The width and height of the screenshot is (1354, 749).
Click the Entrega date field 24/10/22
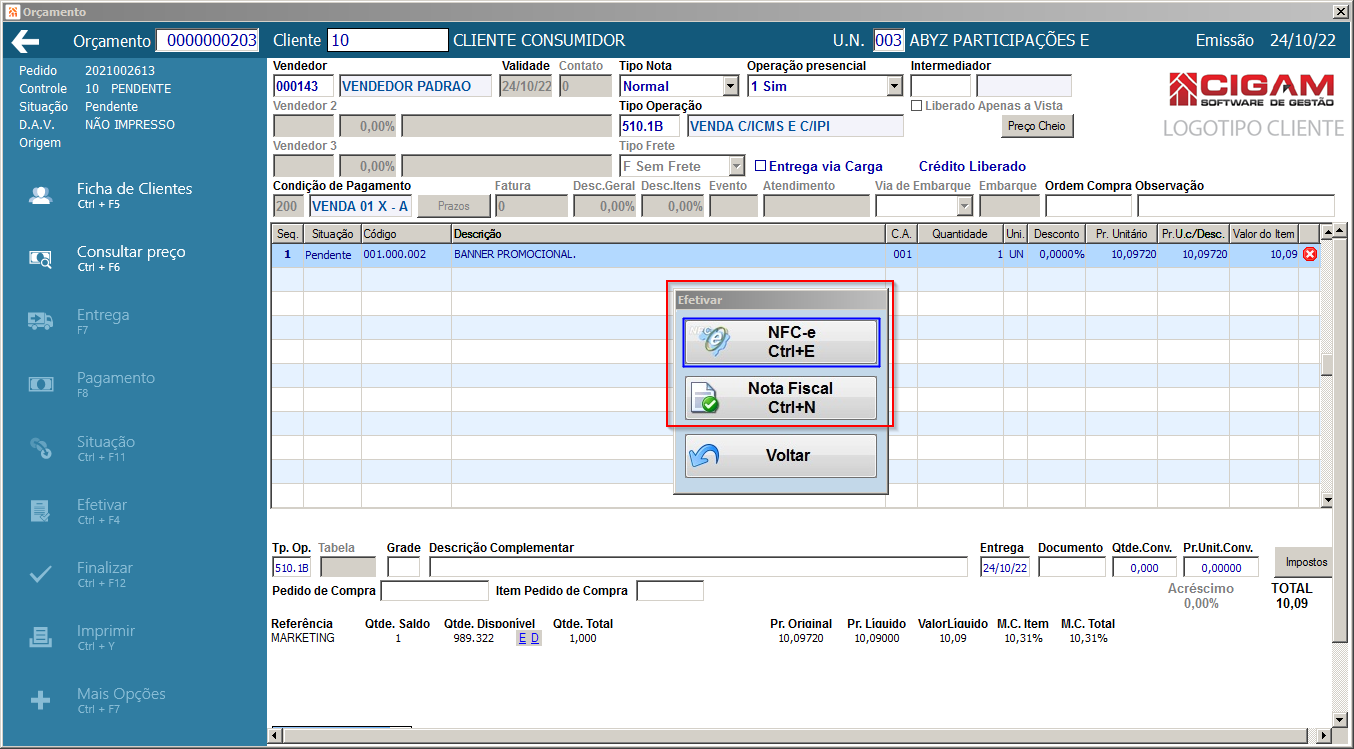[x=1005, y=567]
